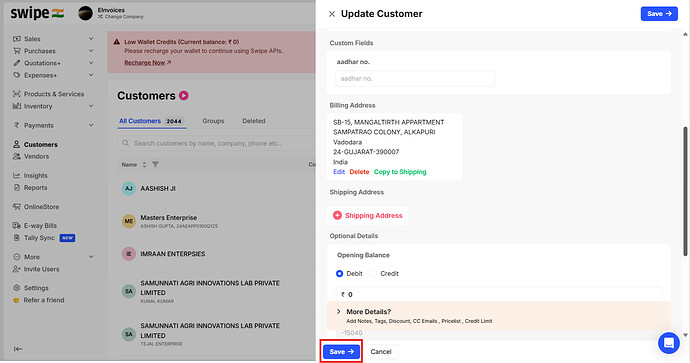Expand the Sales menu chevron
690x363 pixels.
91,39
